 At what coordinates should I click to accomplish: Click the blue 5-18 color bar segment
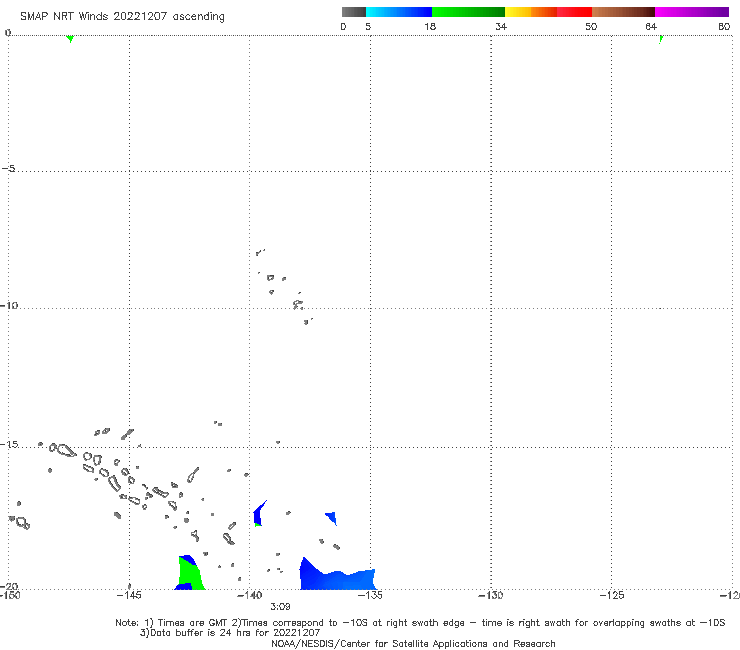coord(399,12)
